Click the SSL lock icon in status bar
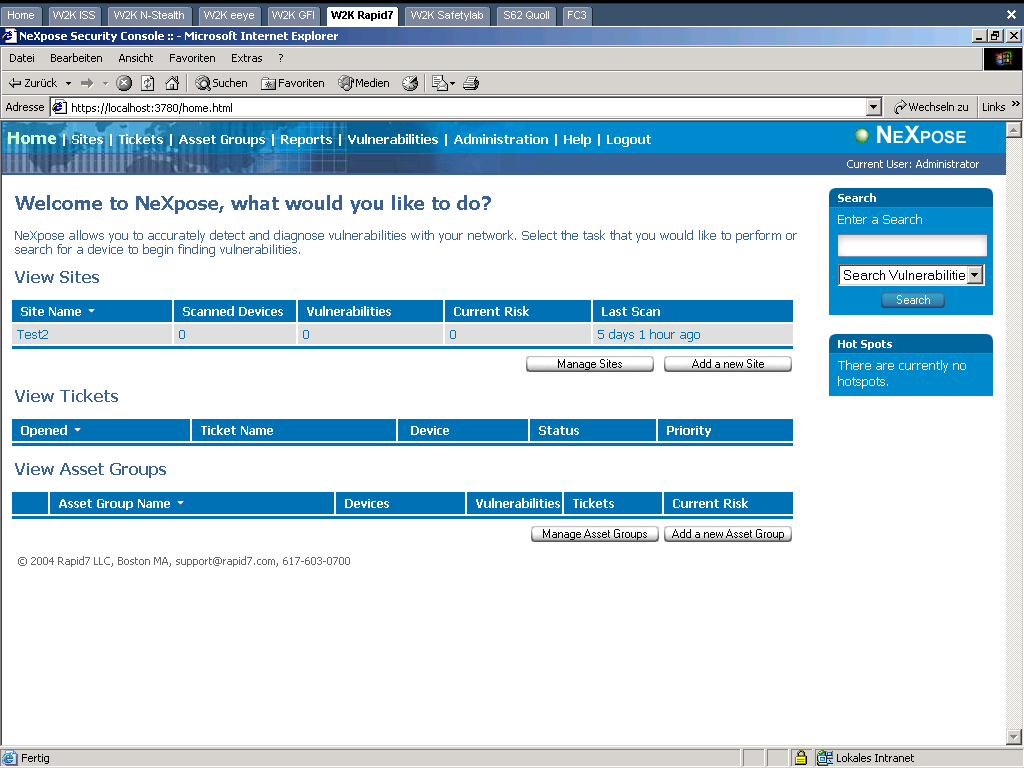The height and width of the screenshot is (768, 1024). (x=801, y=758)
